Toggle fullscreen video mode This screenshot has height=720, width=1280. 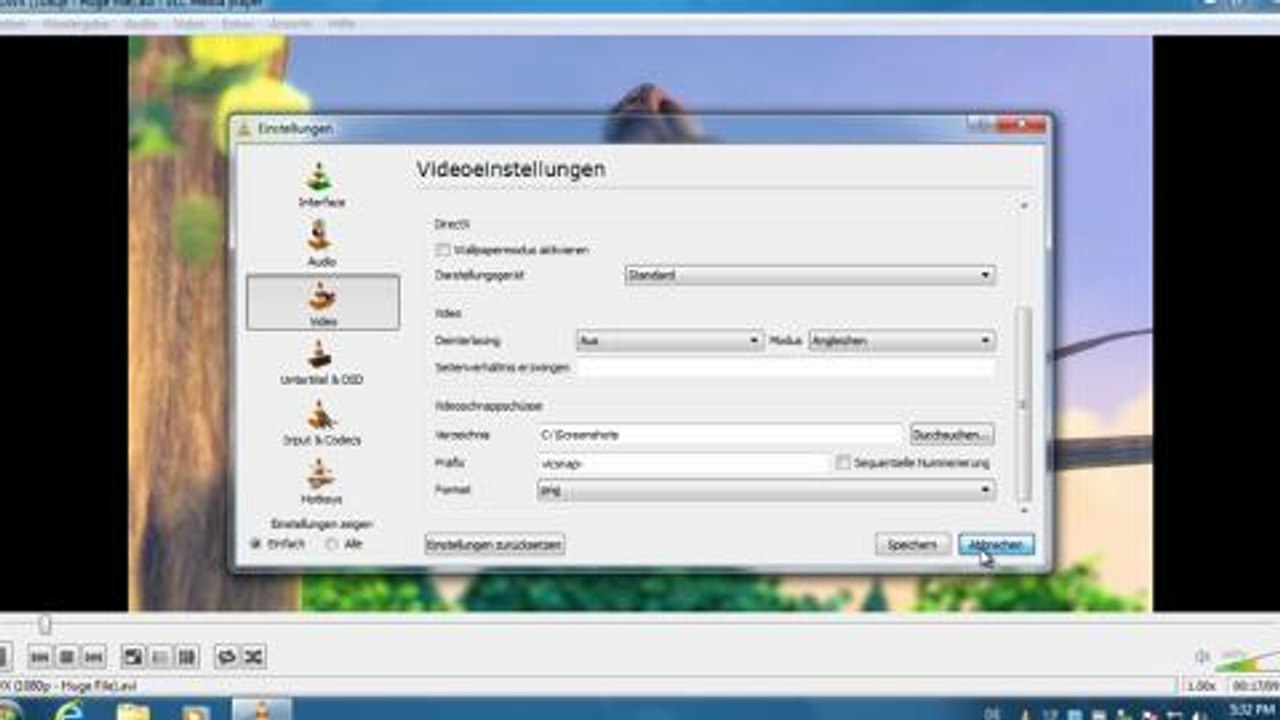(x=133, y=657)
